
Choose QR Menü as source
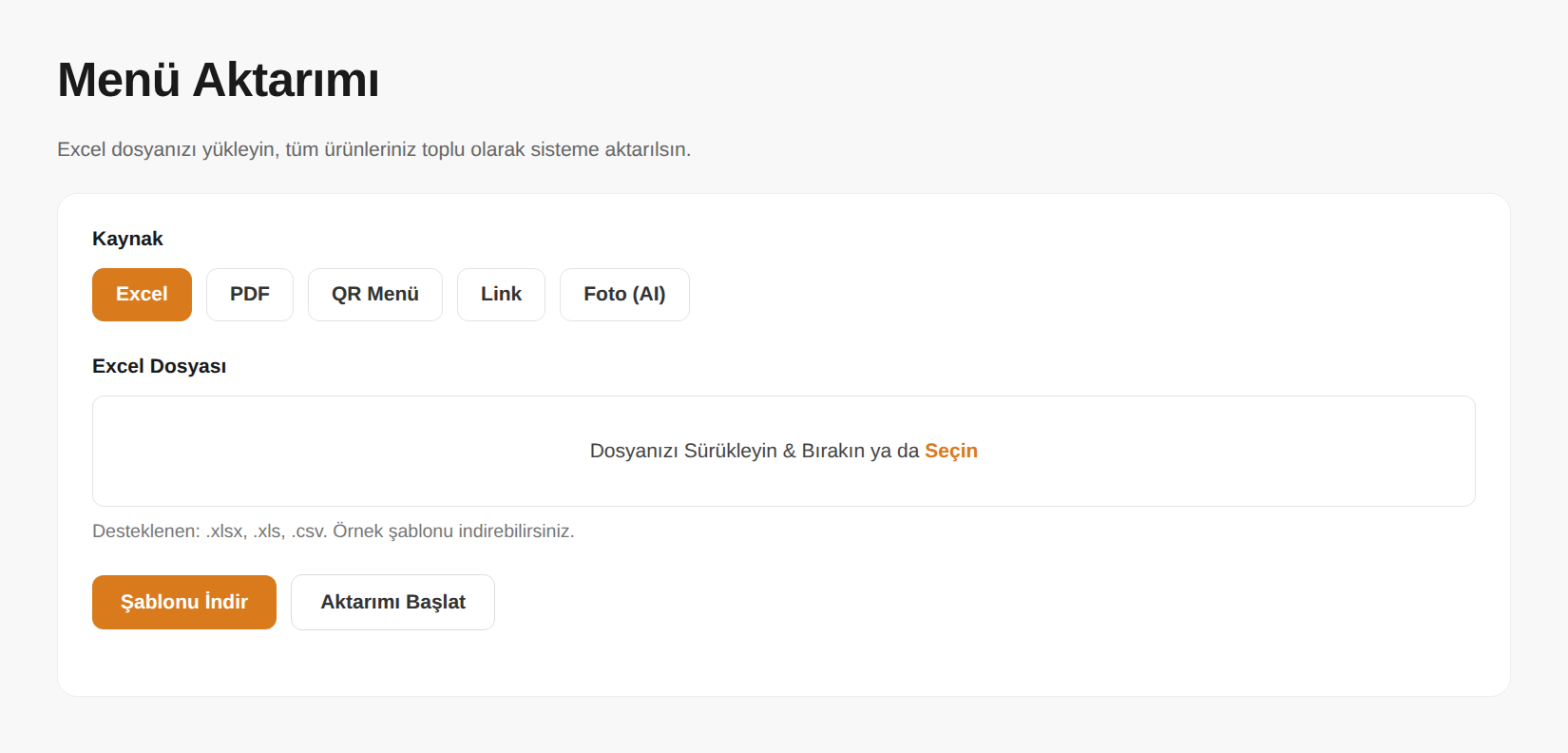[x=375, y=295]
